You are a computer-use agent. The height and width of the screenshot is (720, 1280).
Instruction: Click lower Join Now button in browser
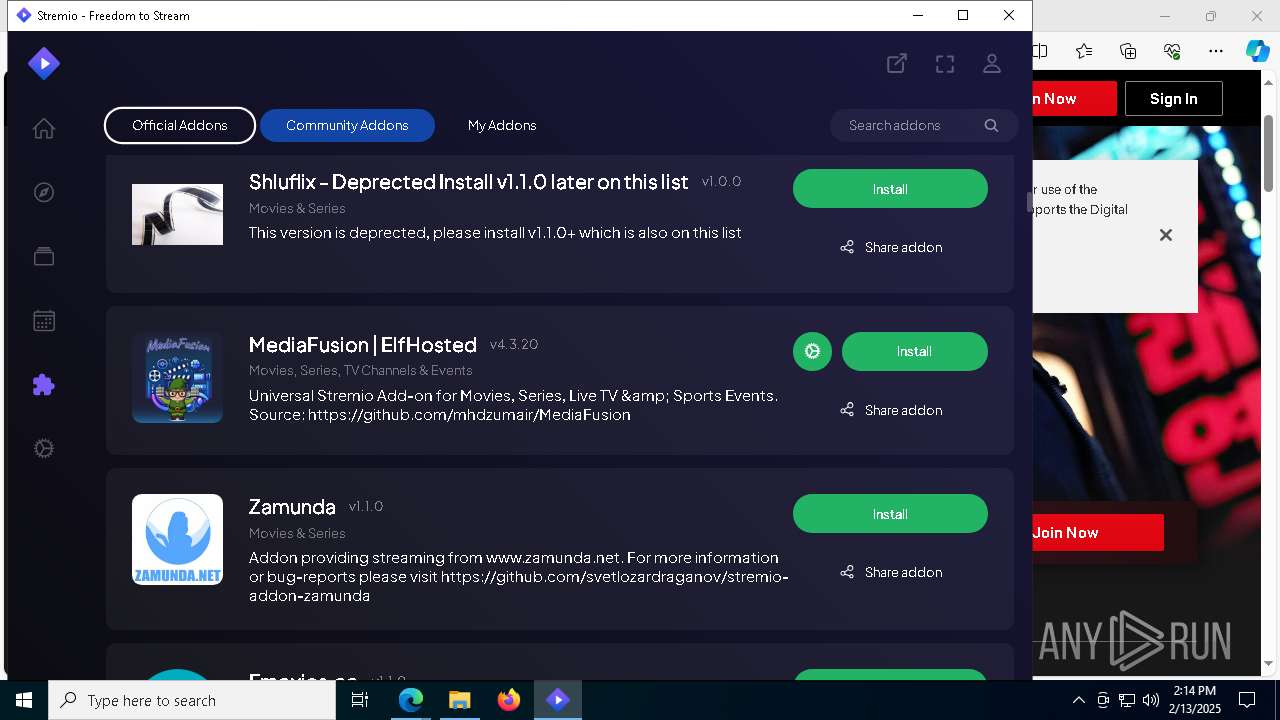coord(1098,532)
